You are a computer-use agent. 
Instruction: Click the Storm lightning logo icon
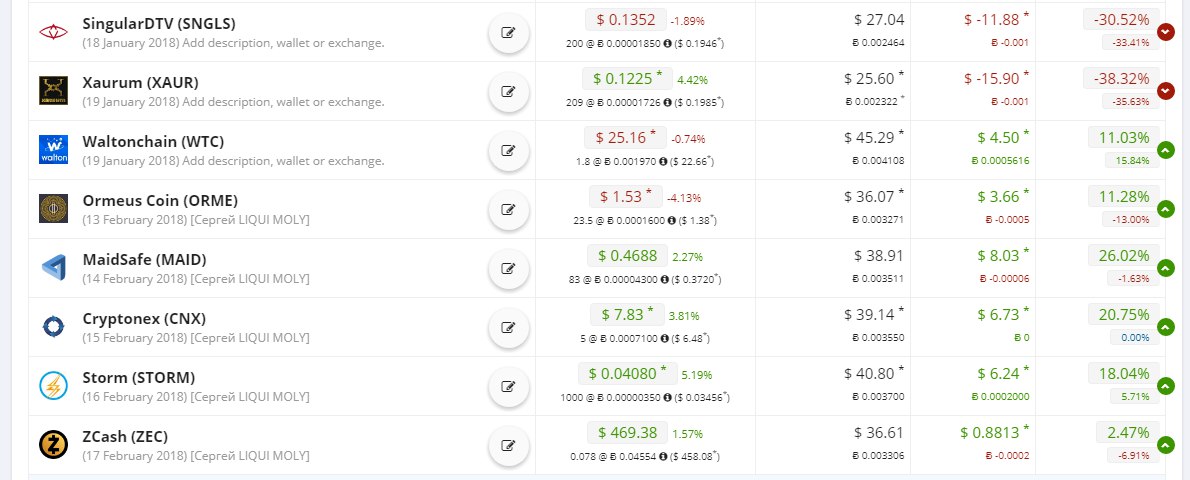tap(53, 386)
